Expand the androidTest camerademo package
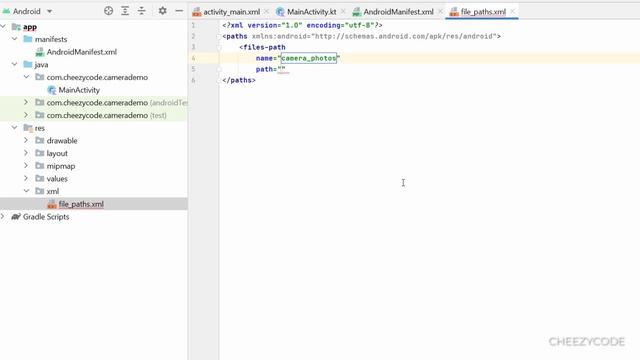This screenshot has width=640, height=360. point(27,102)
